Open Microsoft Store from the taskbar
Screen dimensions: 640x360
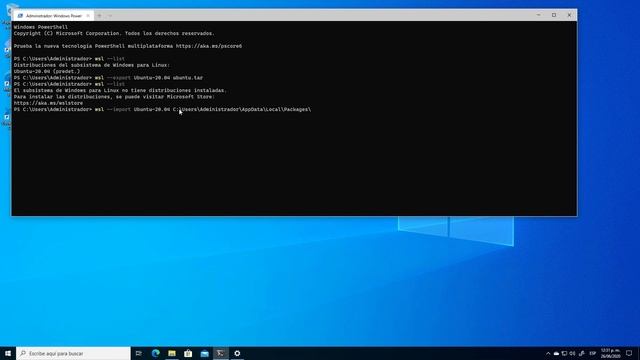point(188,353)
